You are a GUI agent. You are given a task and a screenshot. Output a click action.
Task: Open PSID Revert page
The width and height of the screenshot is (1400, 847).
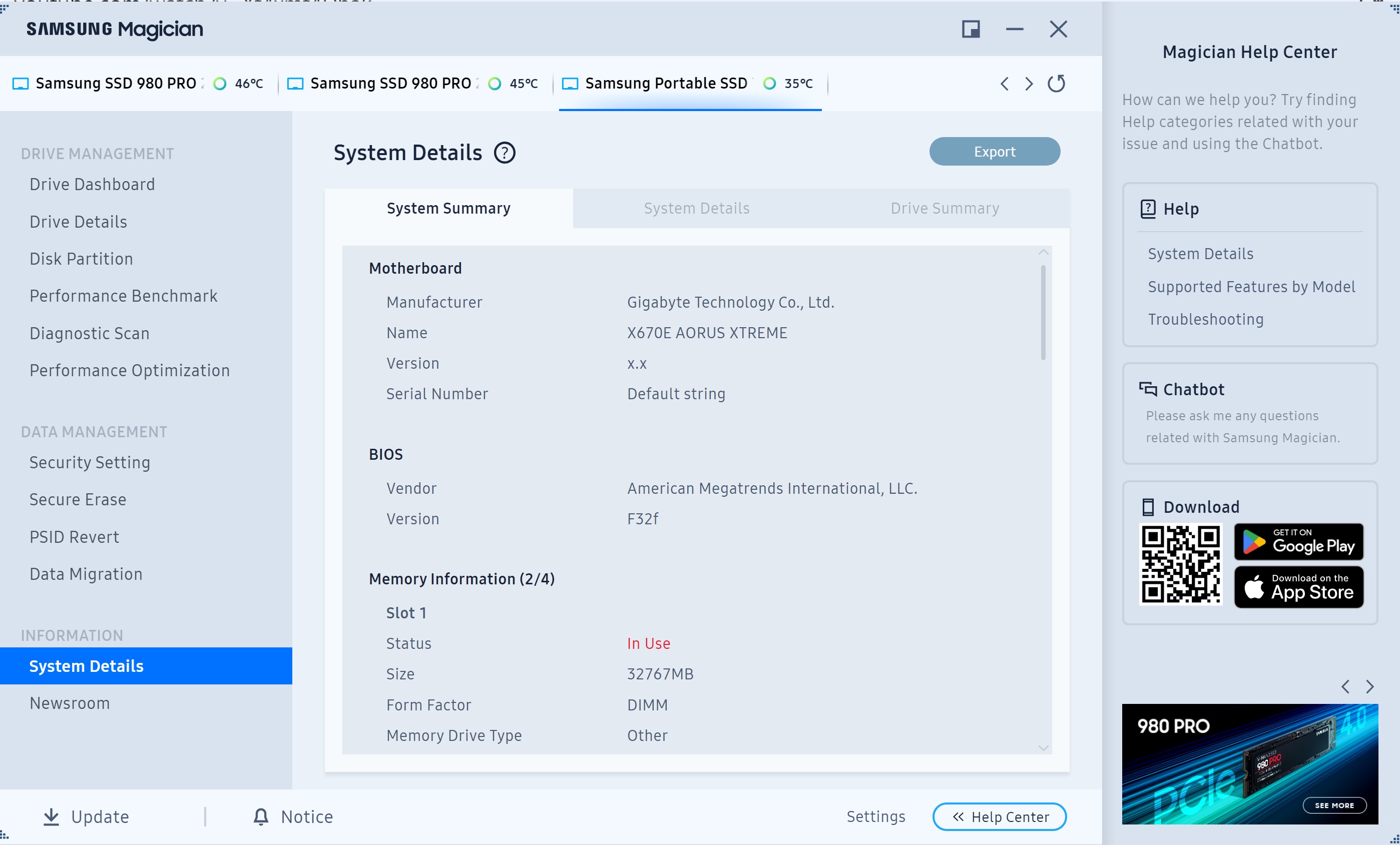coord(75,537)
